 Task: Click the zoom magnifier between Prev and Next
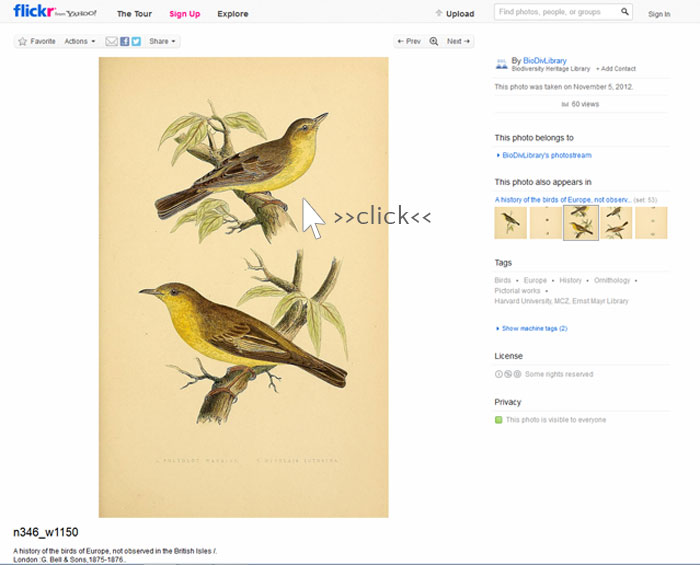pos(433,42)
